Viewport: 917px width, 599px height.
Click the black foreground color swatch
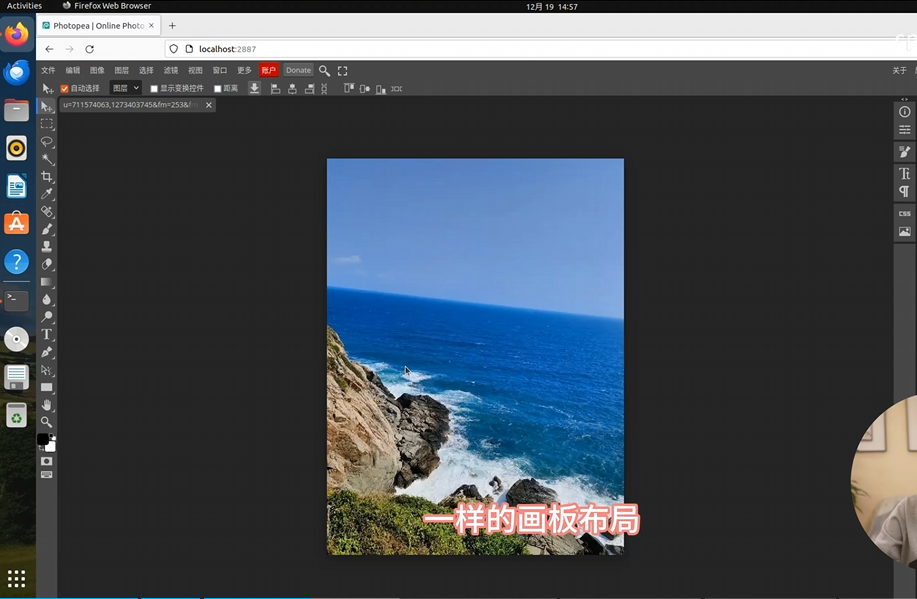(43, 439)
